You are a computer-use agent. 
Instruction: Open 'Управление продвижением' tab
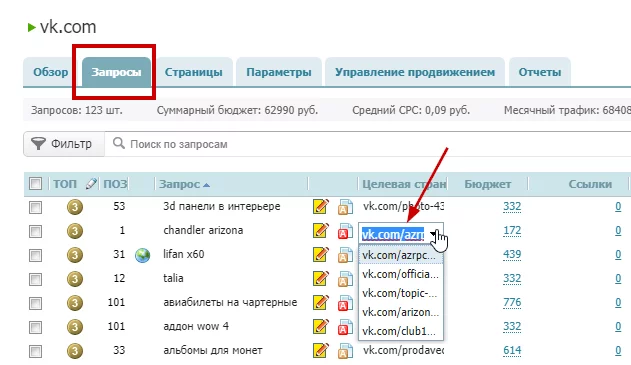tap(415, 72)
